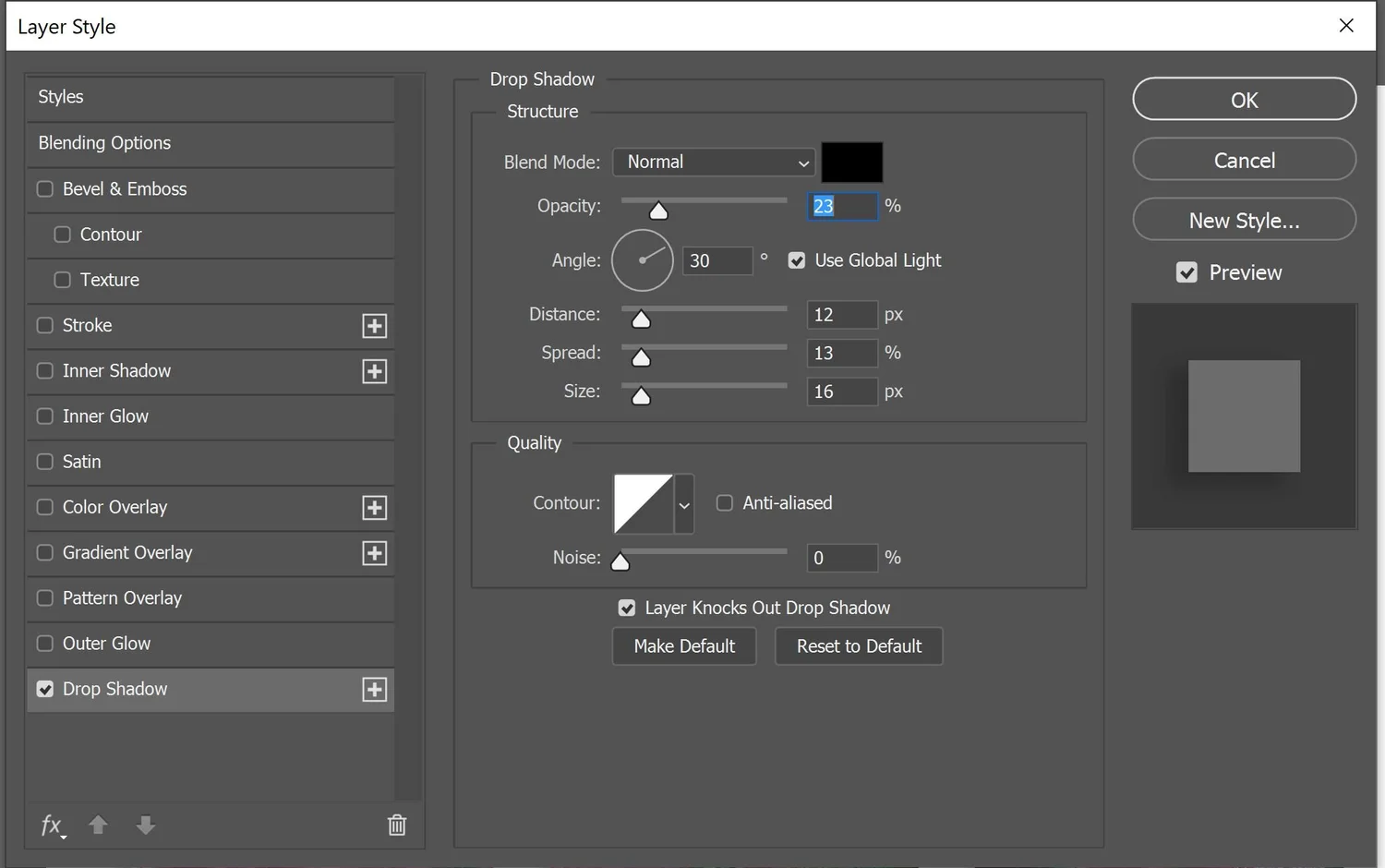Click Reset to Default
The width and height of the screenshot is (1385, 868).
pyautogui.click(x=859, y=646)
